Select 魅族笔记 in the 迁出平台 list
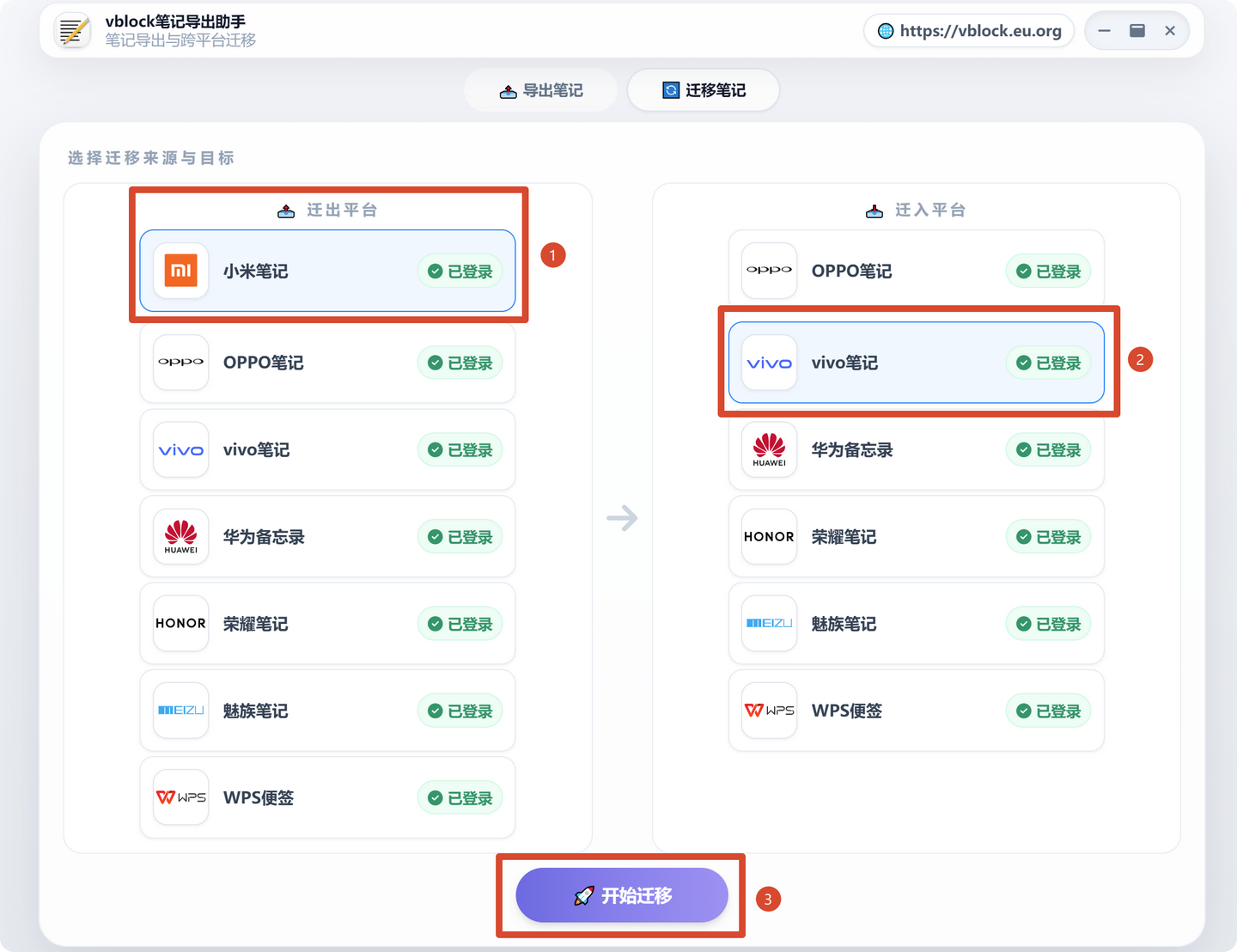This screenshot has width=1237, height=952. tap(327, 711)
